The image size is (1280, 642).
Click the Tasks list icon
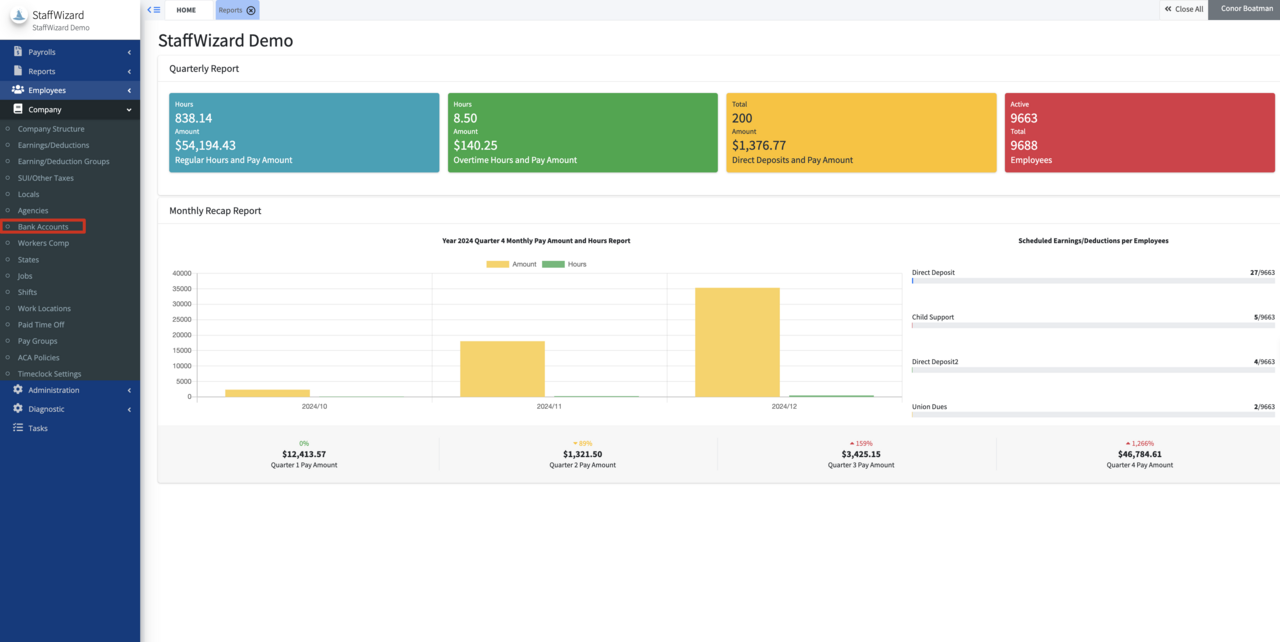click(17, 428)
